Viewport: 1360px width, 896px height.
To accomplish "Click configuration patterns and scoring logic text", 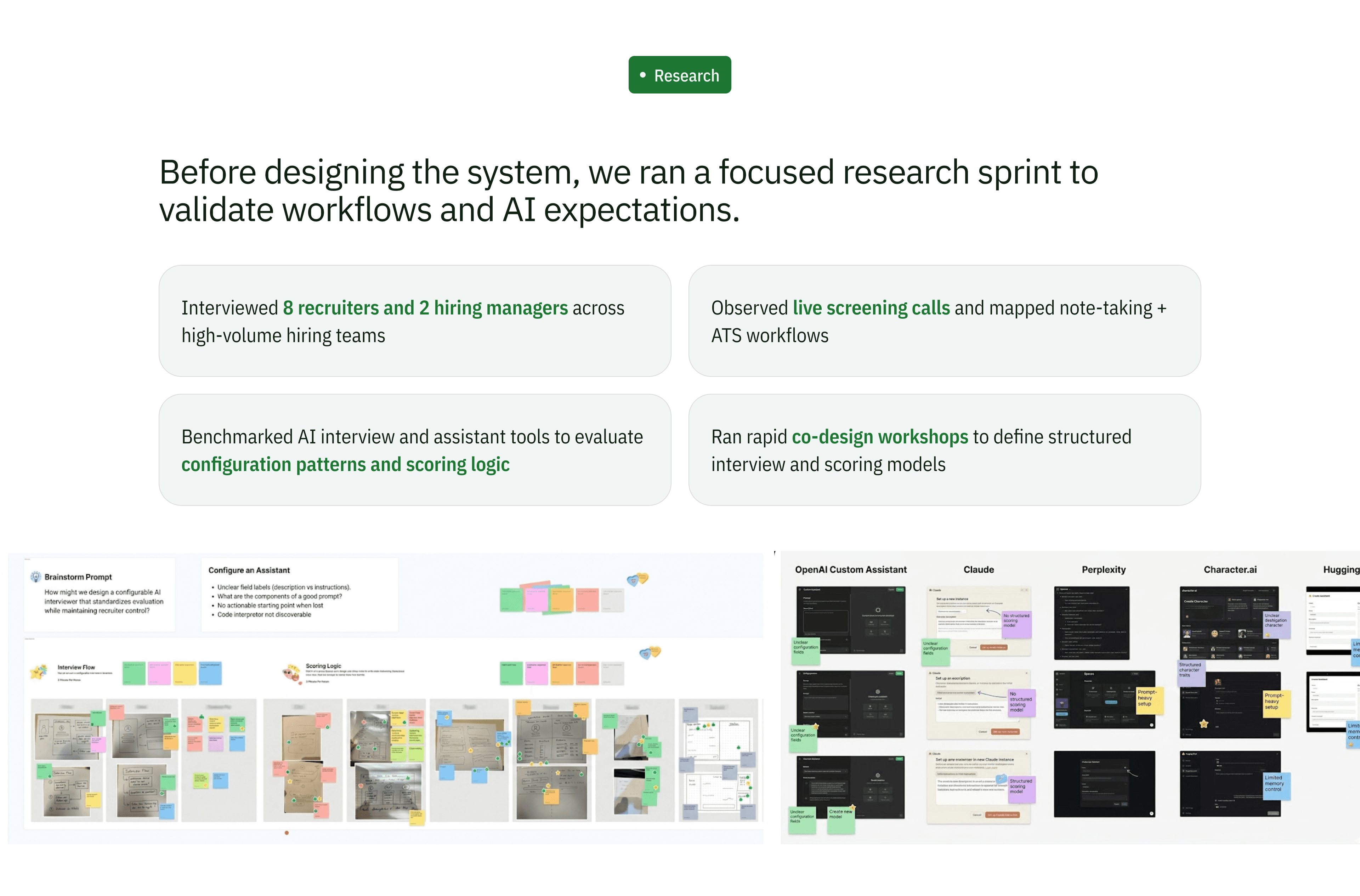I will [x=345, y=465].
